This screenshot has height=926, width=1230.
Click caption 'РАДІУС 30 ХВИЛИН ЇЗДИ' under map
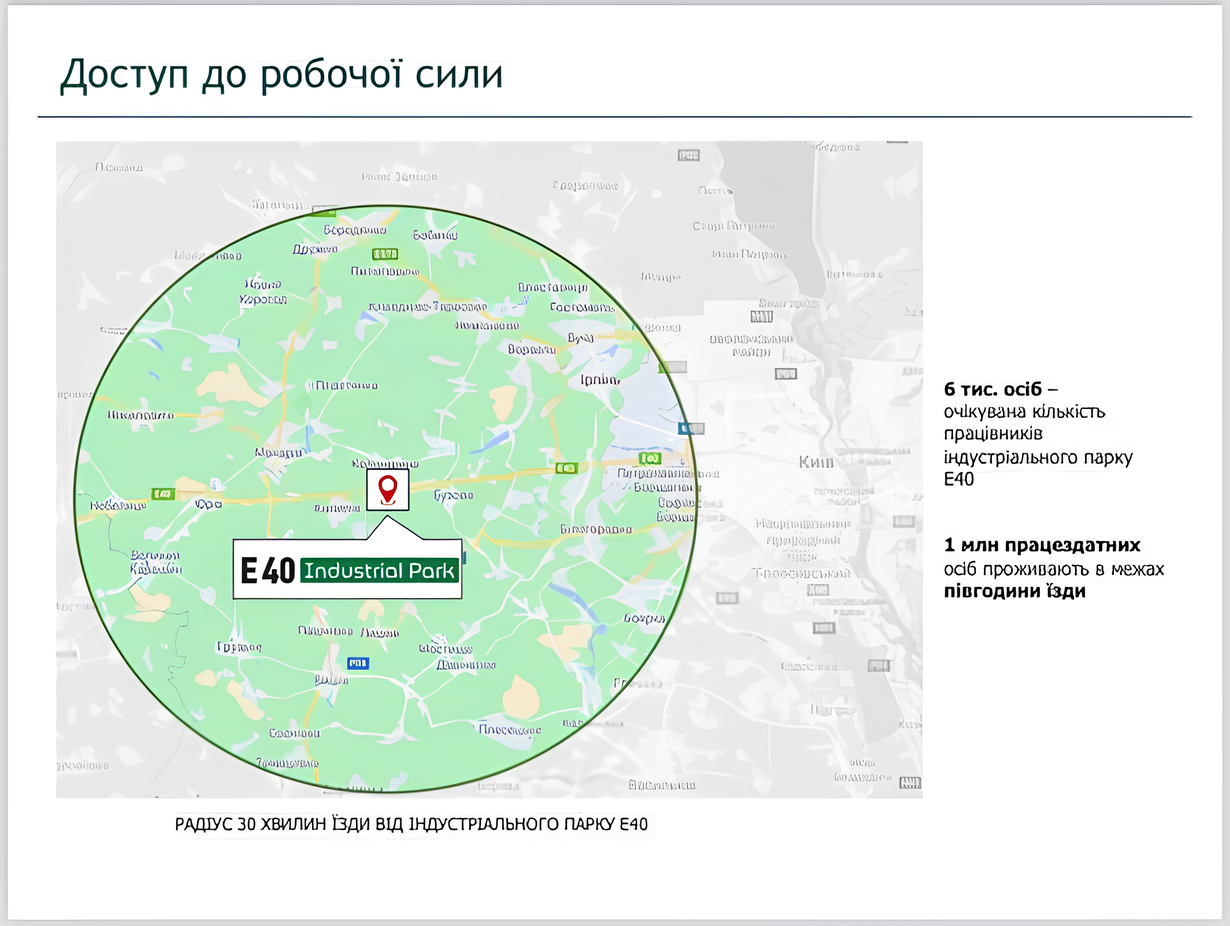click(273, 826)
